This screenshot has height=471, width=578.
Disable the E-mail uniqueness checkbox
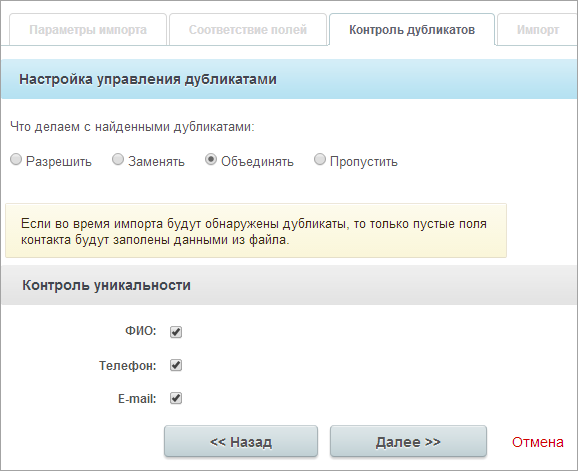(x=176, y=398)
